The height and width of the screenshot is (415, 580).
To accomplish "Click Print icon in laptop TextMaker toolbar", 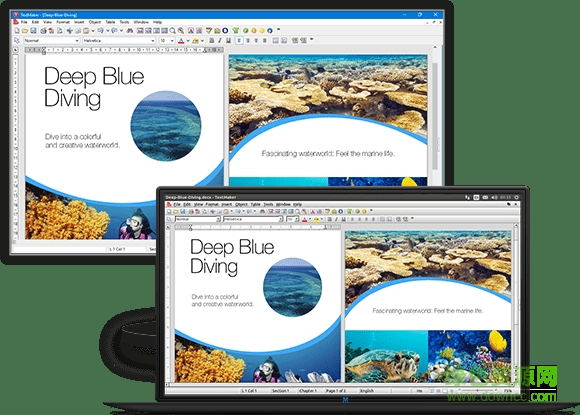I will click(x=191, y=211).
